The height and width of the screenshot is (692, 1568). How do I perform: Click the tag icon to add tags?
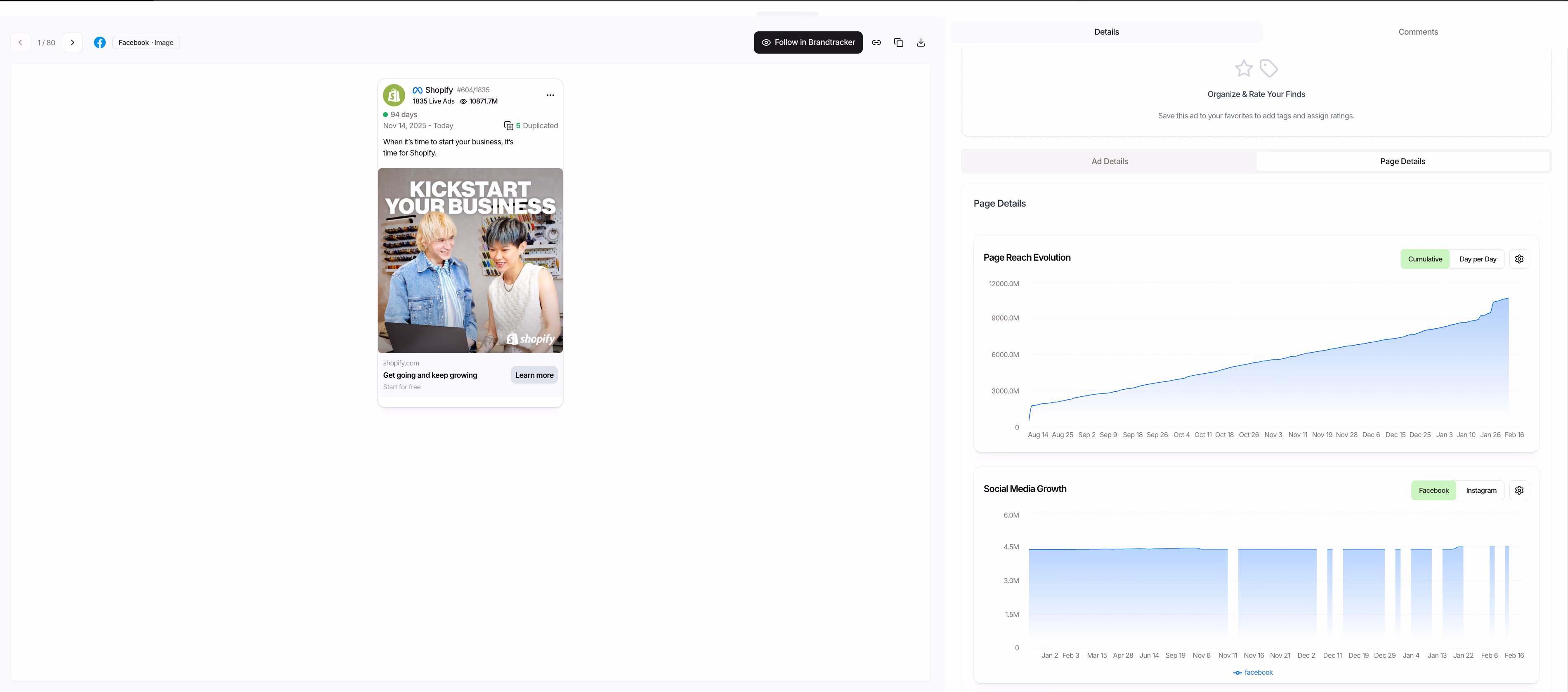tap(1269, 68)
